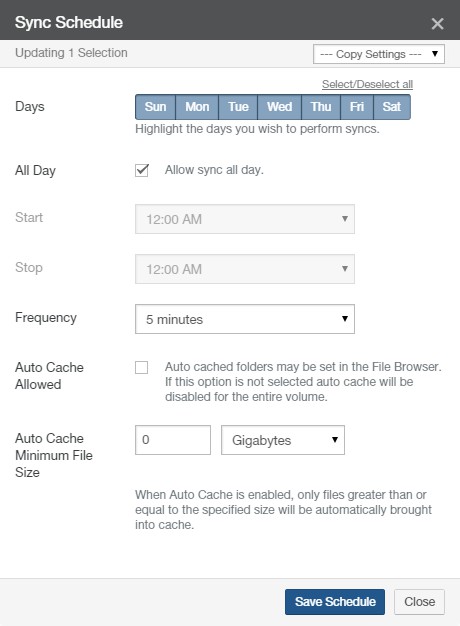This screenshot has height=626, width=460.
Task: Open the Stop time dropdown
Action: point(245,269)
